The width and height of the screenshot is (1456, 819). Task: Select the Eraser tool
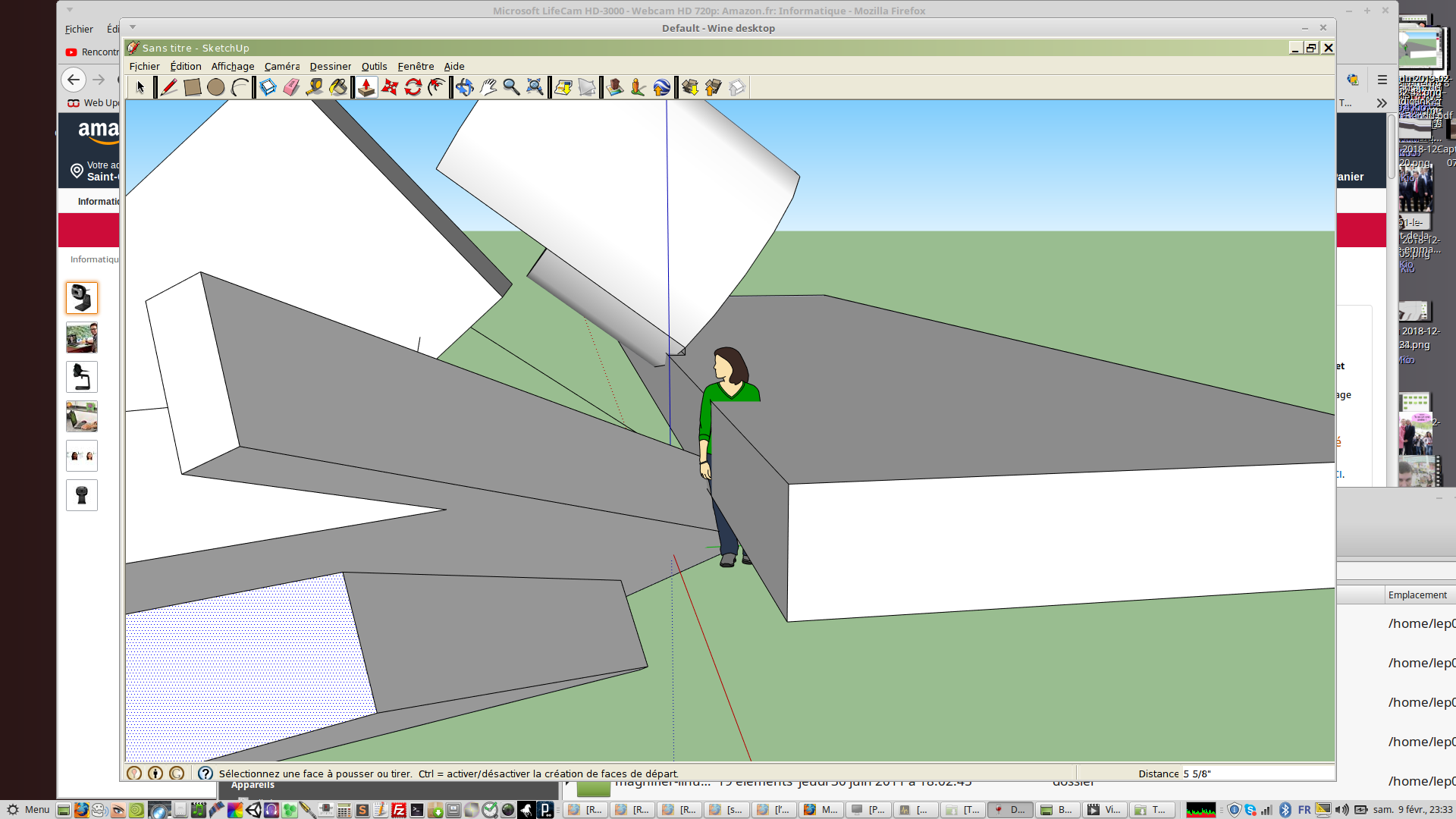point(291,87)
